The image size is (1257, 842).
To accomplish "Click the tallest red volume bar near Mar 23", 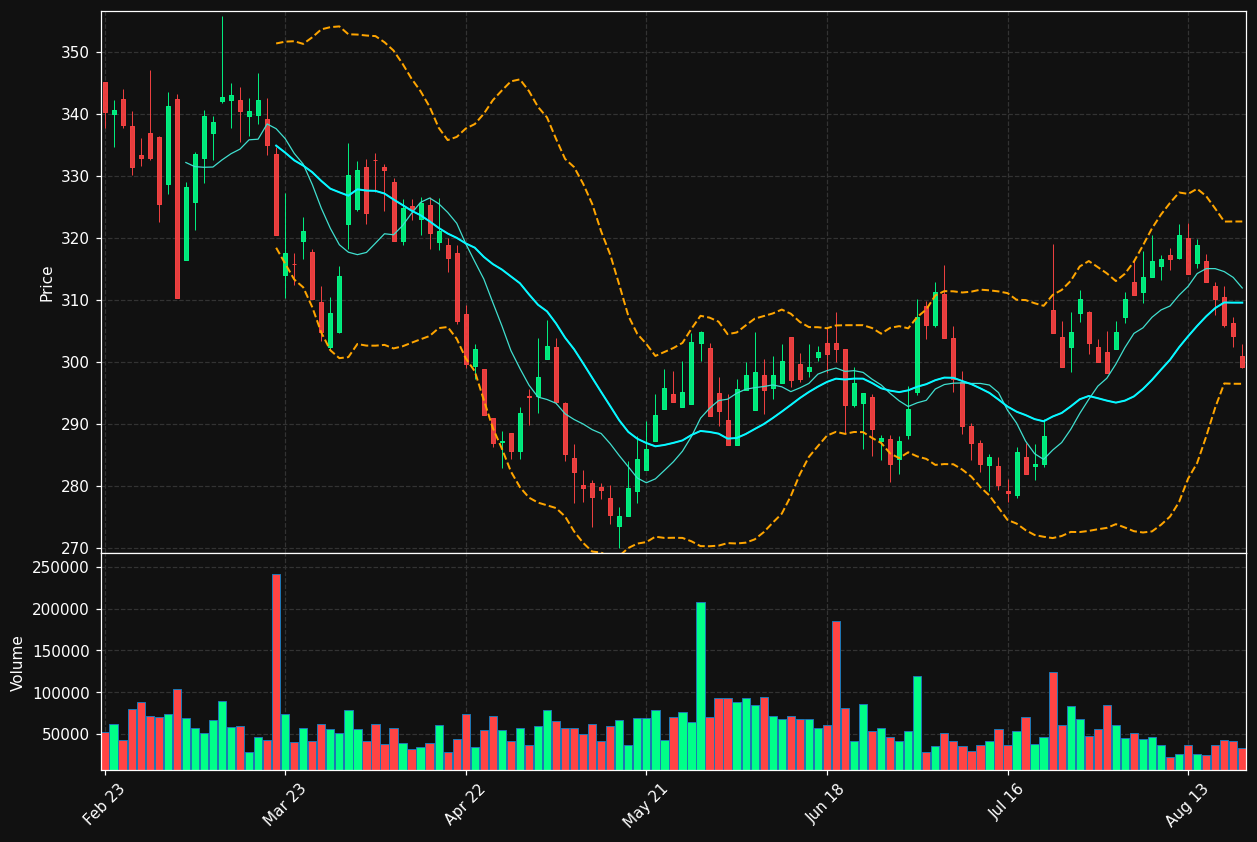I will 276,672.
